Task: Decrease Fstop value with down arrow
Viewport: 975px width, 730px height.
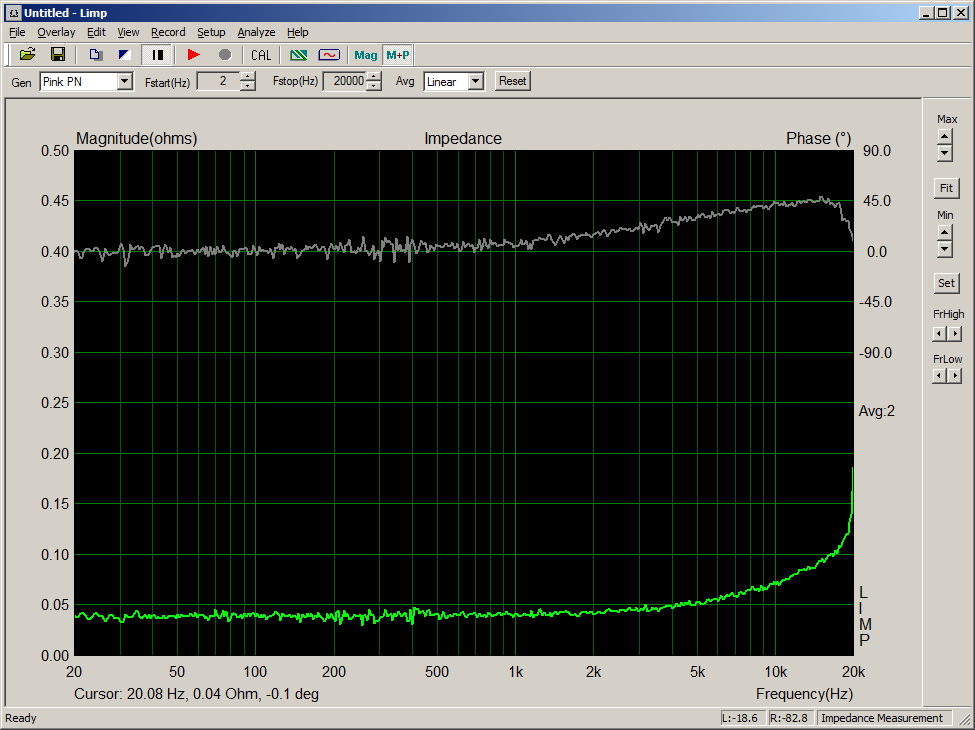Action: pyautogui.click(x=374, y=86)
